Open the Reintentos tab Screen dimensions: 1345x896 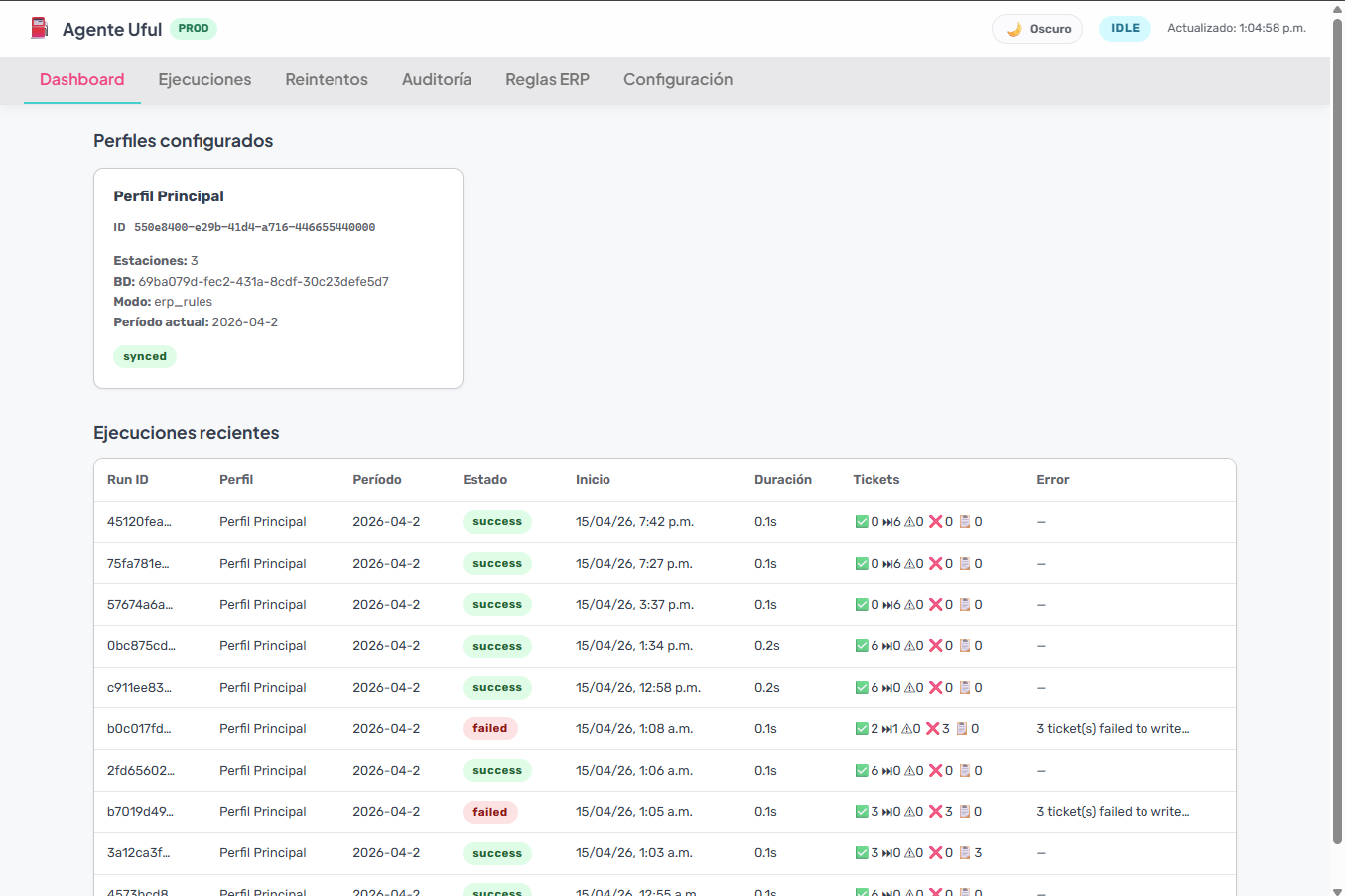click(x=327, y=80)
